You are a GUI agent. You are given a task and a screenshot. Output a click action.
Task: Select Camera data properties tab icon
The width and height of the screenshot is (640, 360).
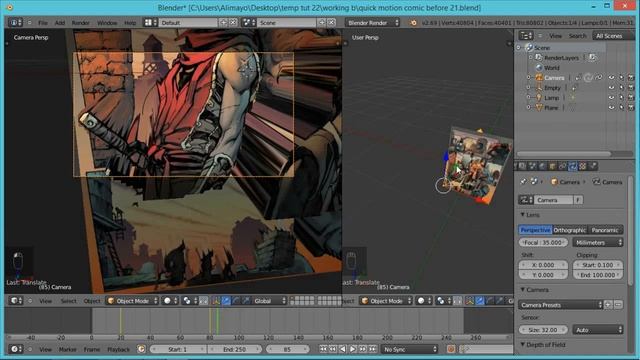[x=573, y=166]
